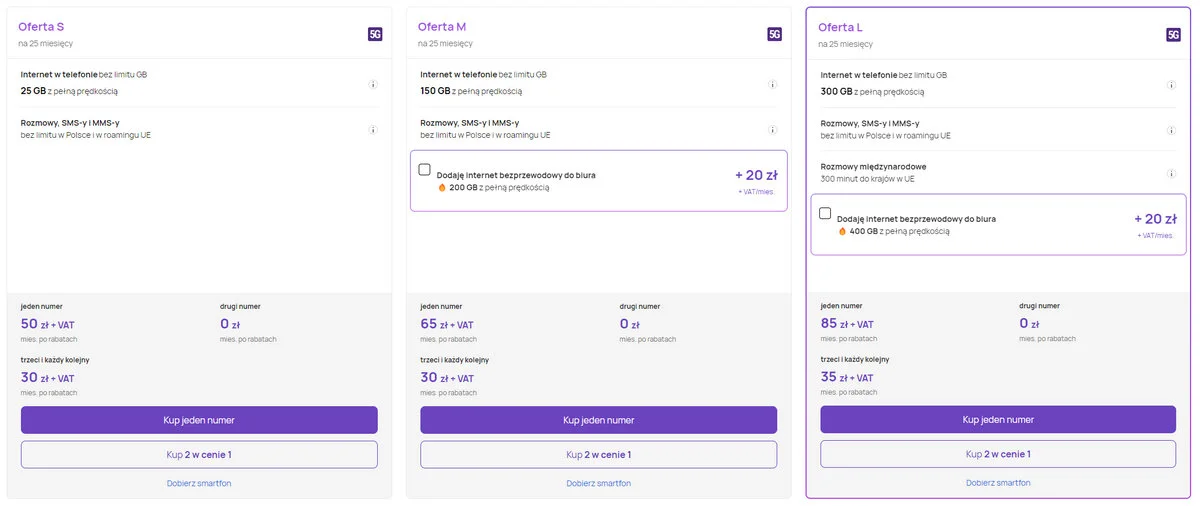Click the 25 GB z pełną prędkością text

69,91
